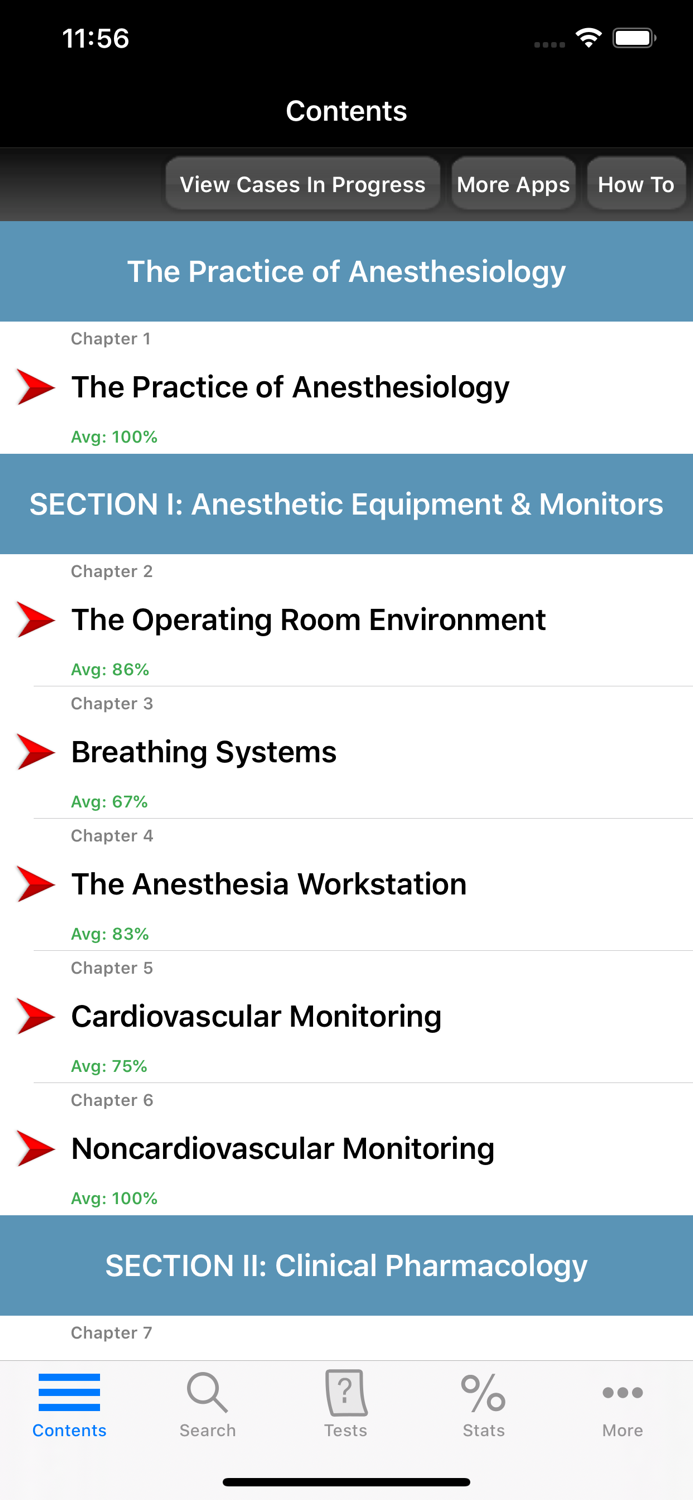Select Noncardiovascular Monitoring chapter title

282,1148
